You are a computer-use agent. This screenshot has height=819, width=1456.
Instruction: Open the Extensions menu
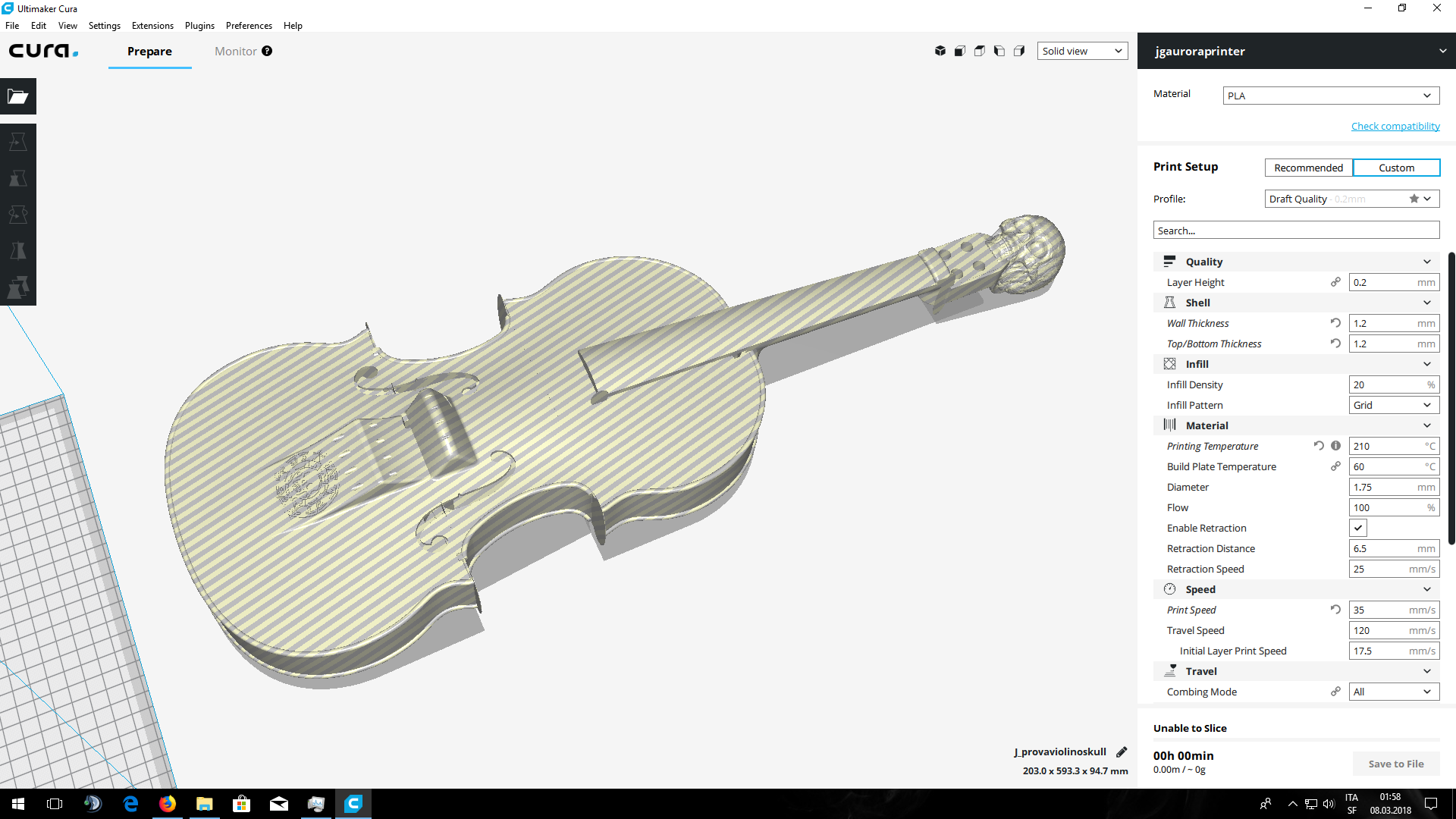coord(152,25)
